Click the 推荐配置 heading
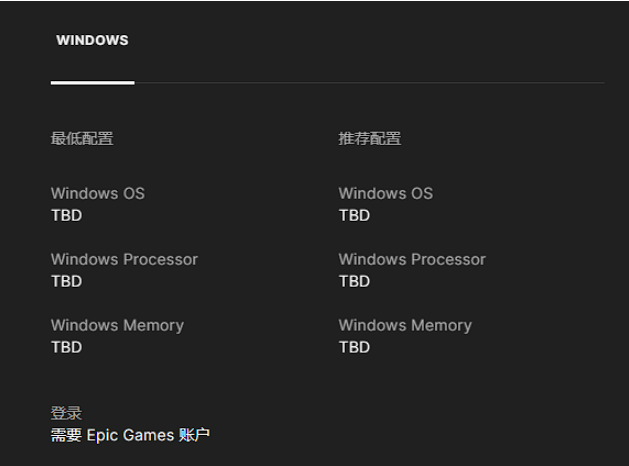Viewport: 629px width, 466px height. [x=370, y=138]
